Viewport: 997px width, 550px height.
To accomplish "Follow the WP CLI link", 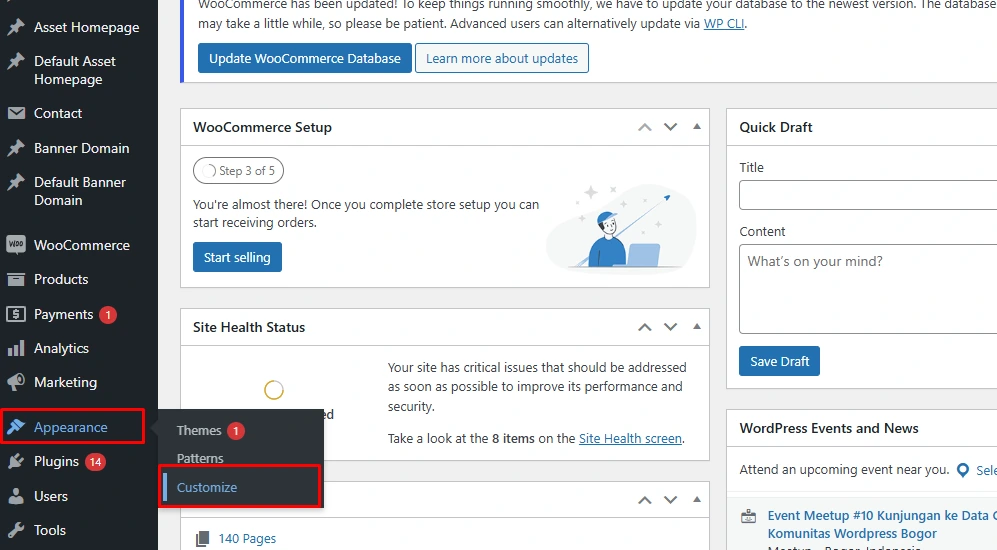I will point(724,24).
